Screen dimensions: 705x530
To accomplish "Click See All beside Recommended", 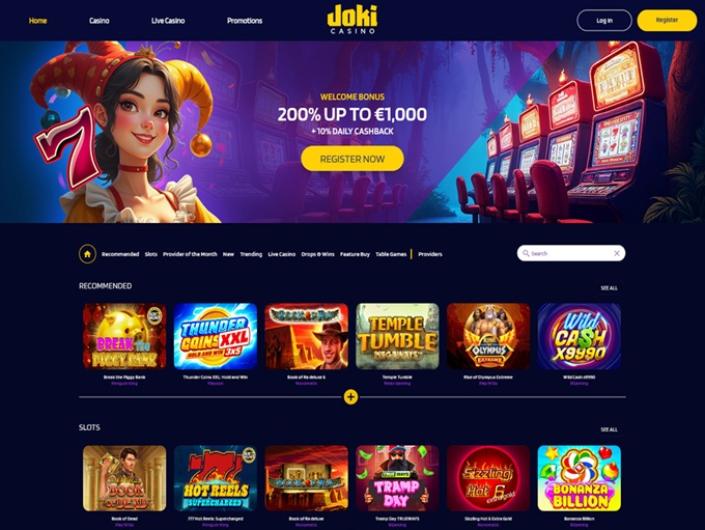I will coord(609,288).
